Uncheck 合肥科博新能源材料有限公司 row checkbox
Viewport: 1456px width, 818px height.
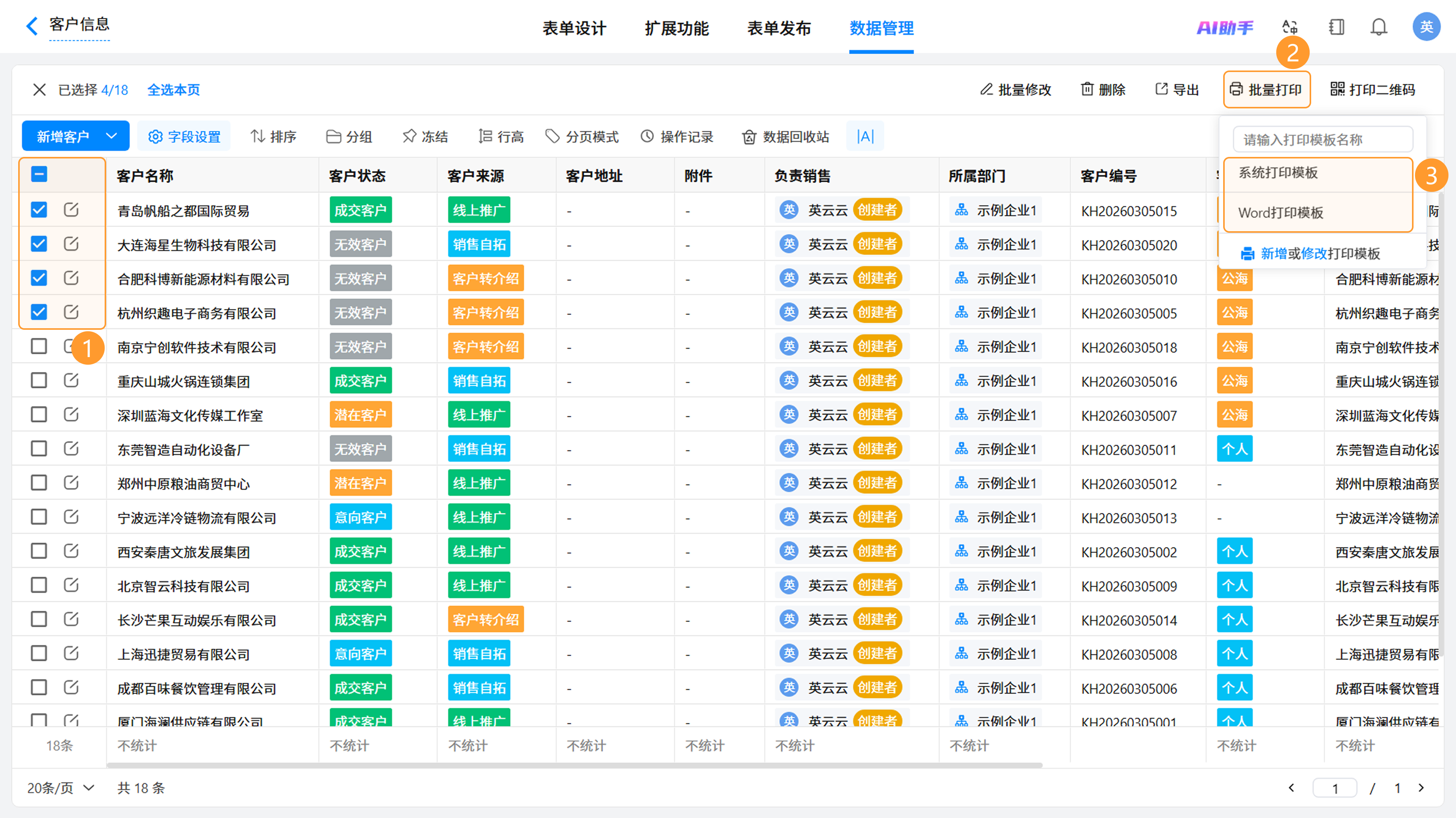click(x=39, y=278)
